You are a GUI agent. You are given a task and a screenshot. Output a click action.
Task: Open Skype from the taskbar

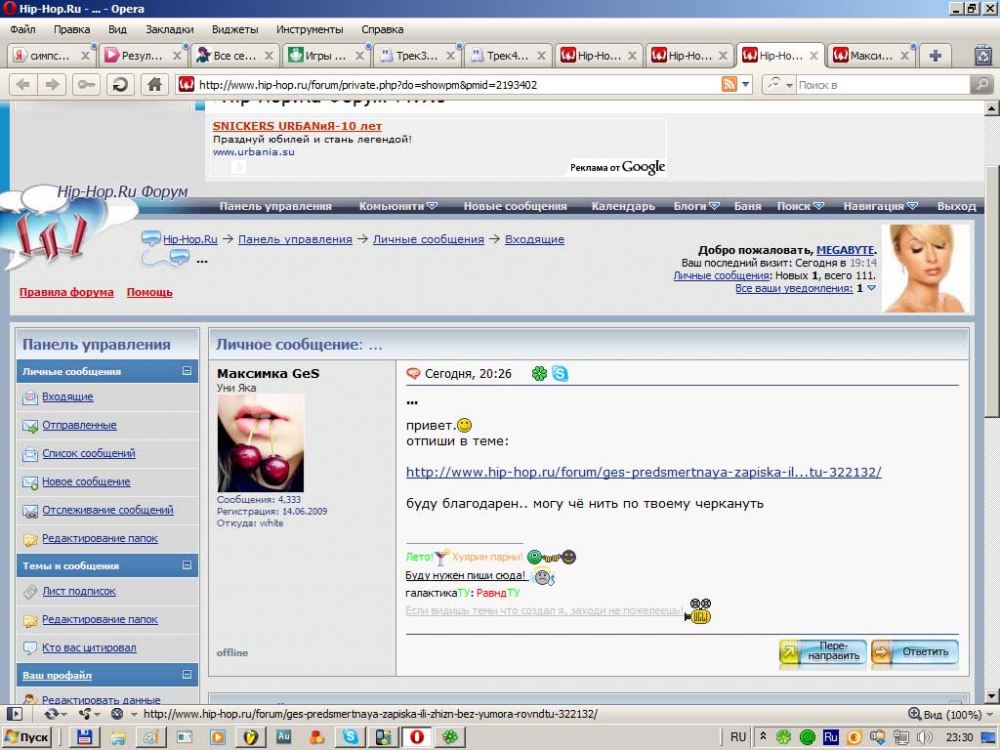[350, 737]
